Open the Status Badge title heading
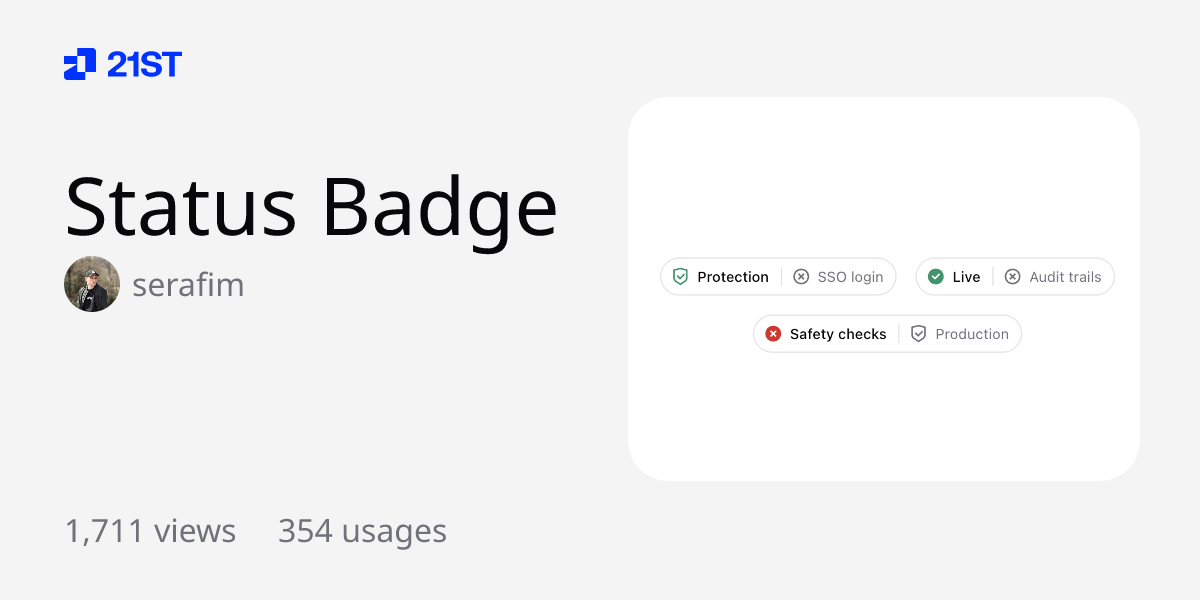The height and width of the screenshot is (600, 1200). pos(310,207)
